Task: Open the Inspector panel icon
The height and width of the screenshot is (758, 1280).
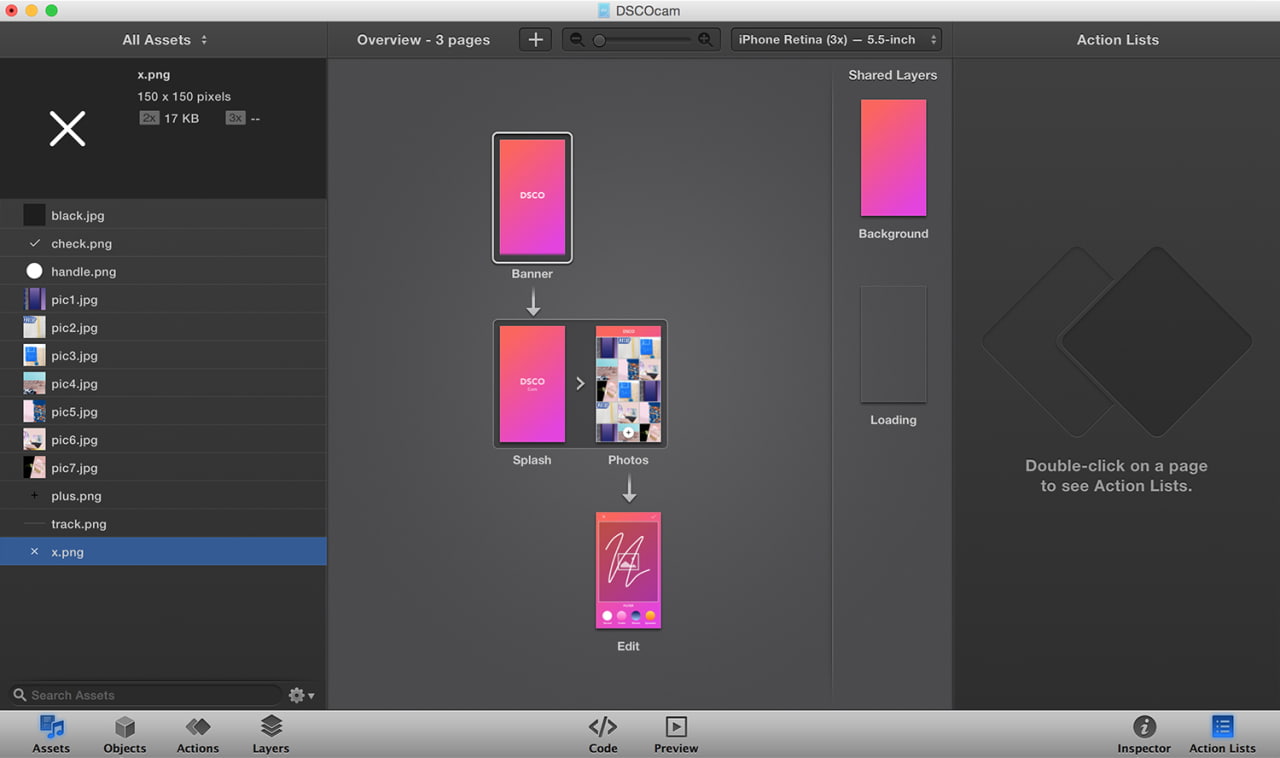Action: [1144, 728]
